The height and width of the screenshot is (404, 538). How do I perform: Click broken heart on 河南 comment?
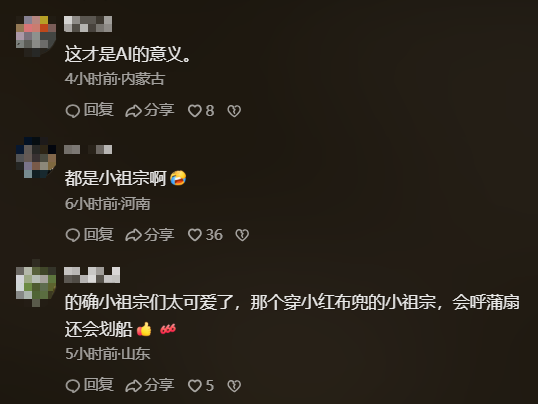coord(242,235)
